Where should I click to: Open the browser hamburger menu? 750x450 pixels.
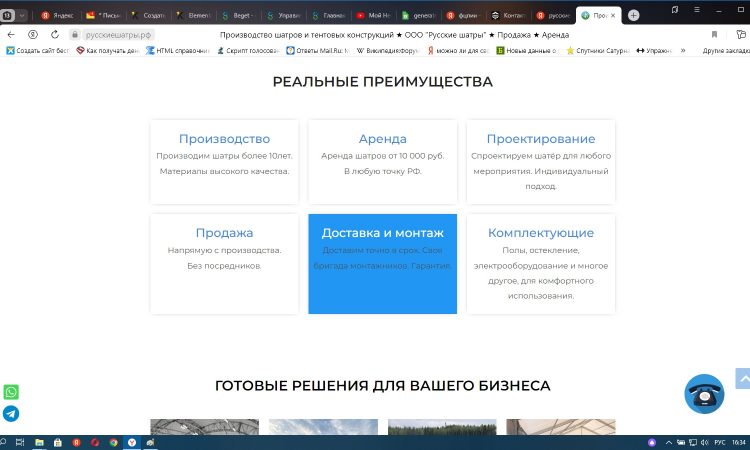(697, 10)
